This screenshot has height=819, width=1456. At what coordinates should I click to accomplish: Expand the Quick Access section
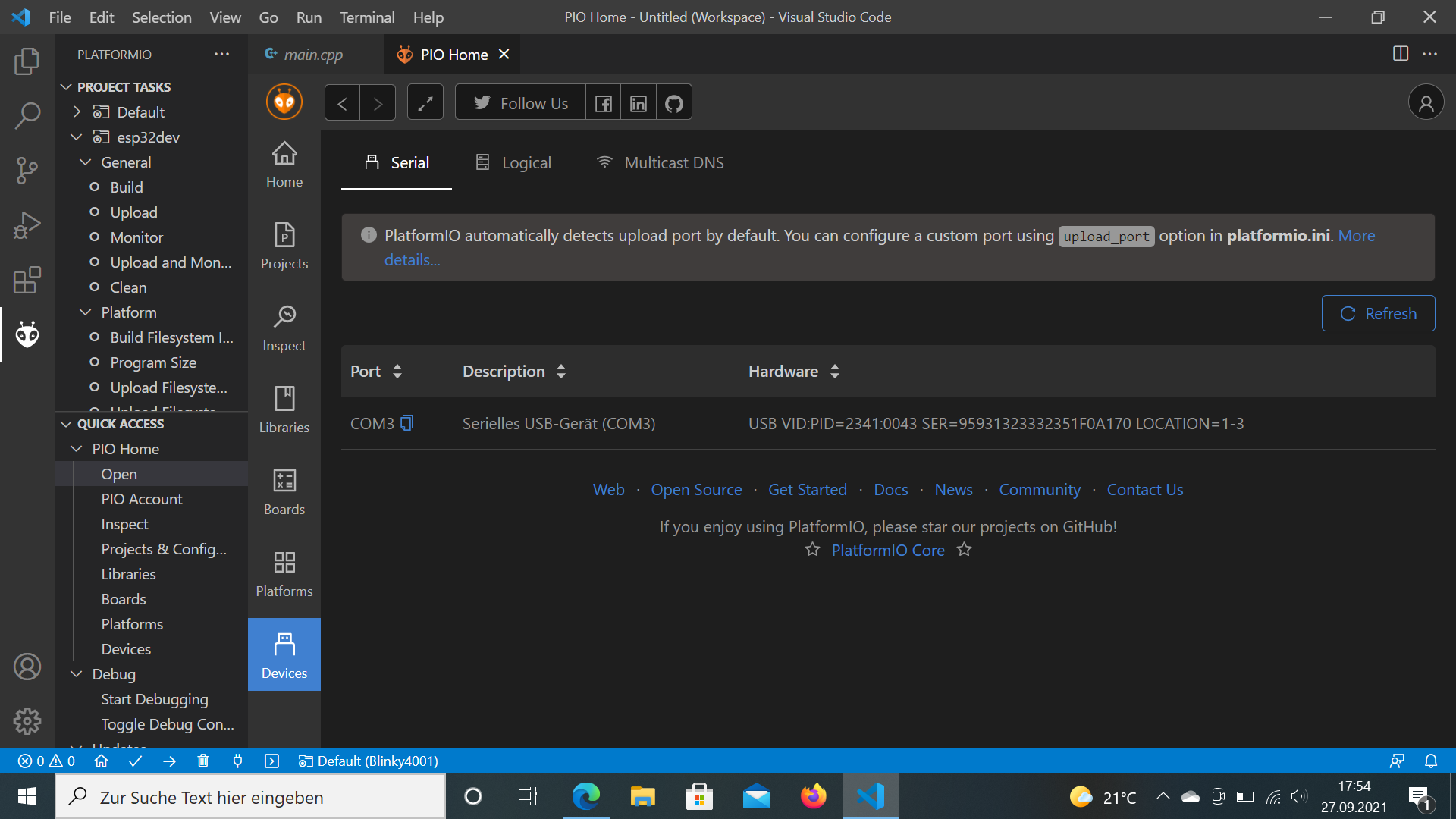pos(65,423)
